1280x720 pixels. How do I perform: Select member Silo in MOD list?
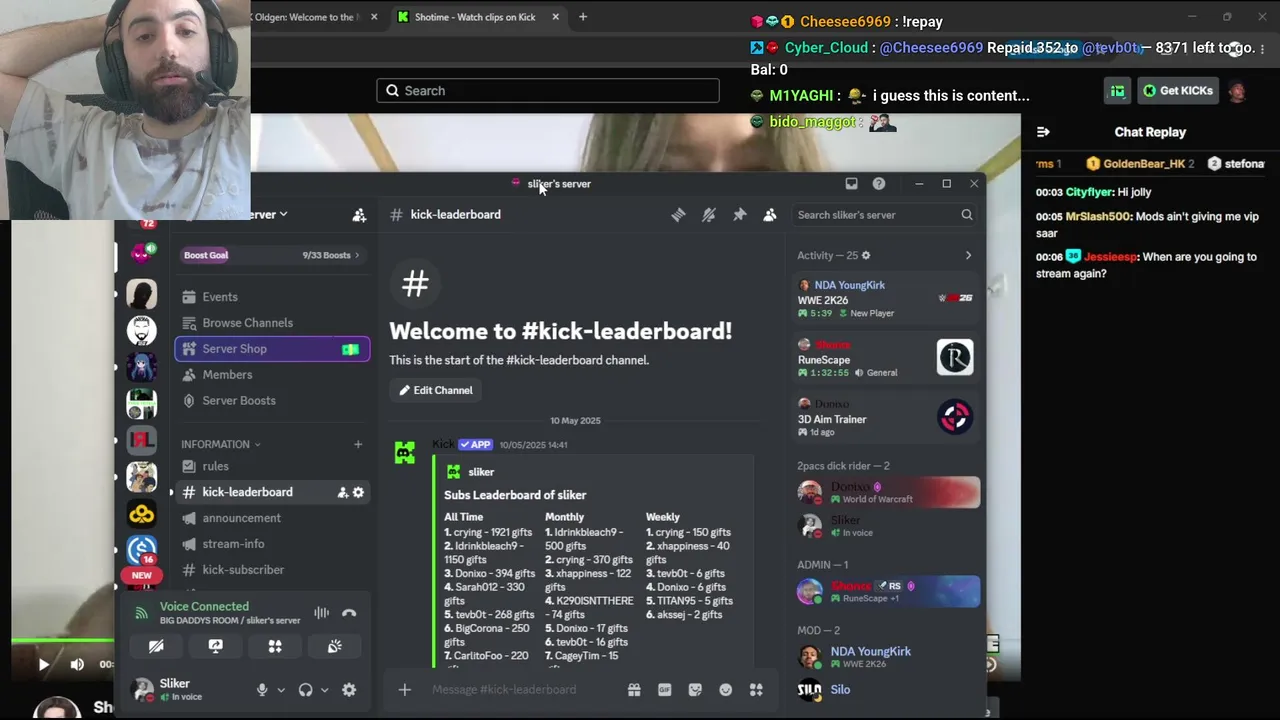pos(885,690)
